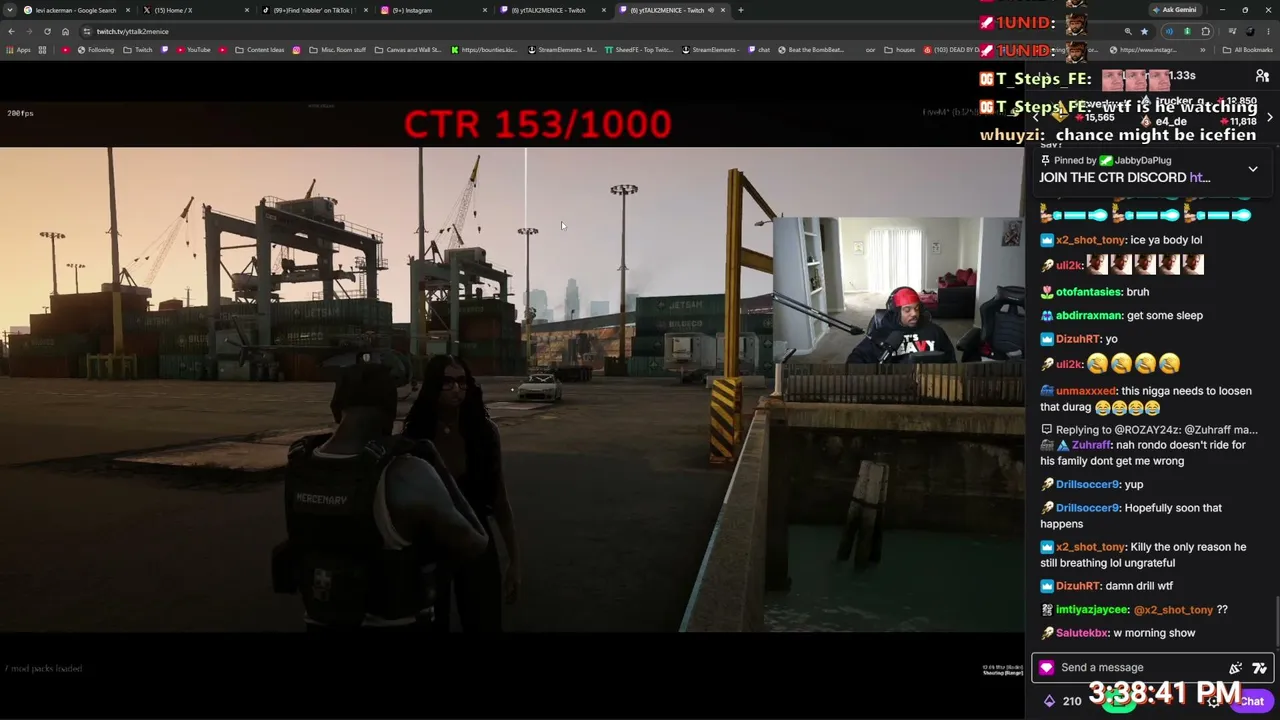The width and height of the screenshot is (1280, 720).
Task: Open the Following bookmark
Action: coord(94,50)
